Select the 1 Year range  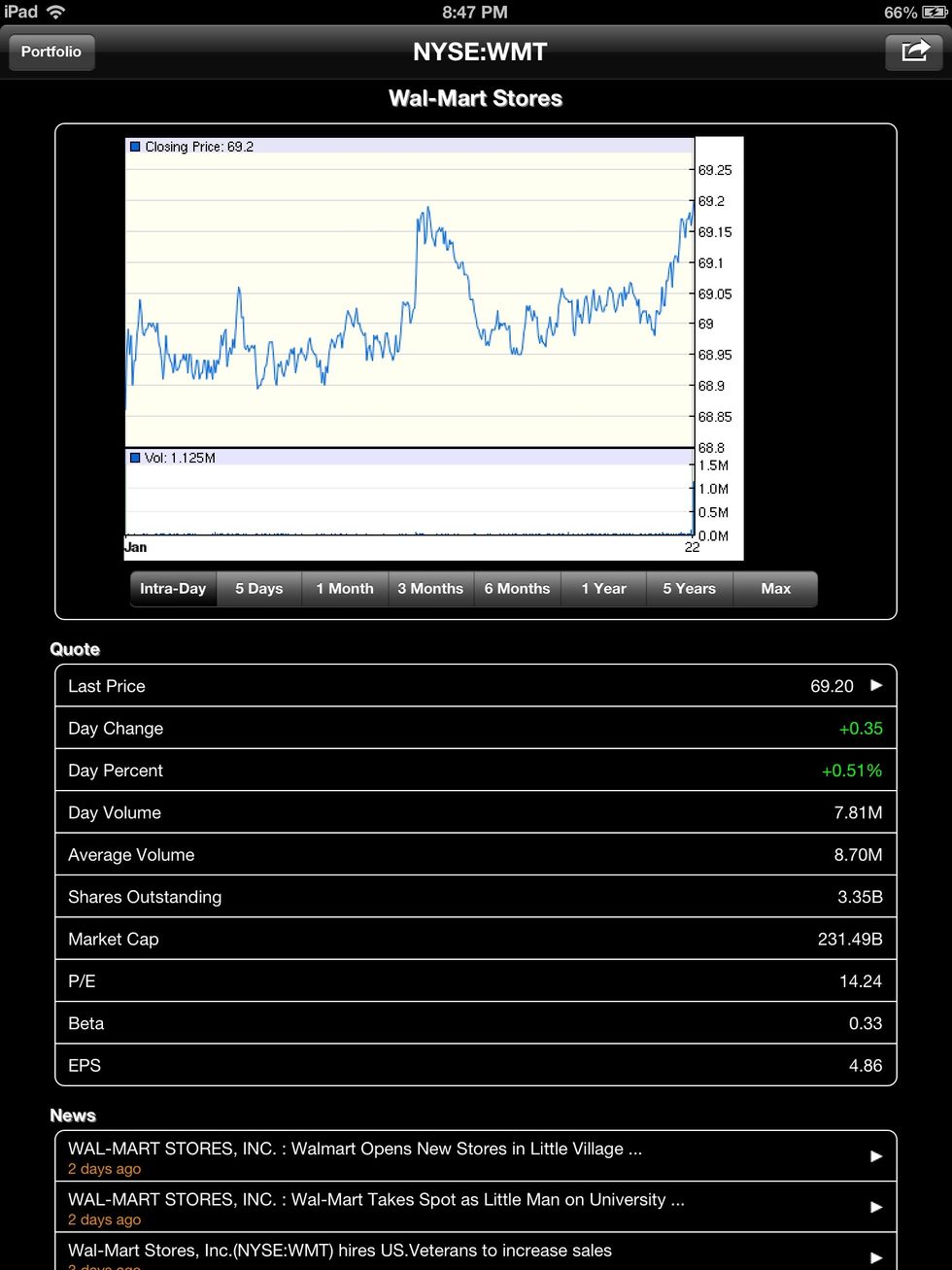(603, 589)
